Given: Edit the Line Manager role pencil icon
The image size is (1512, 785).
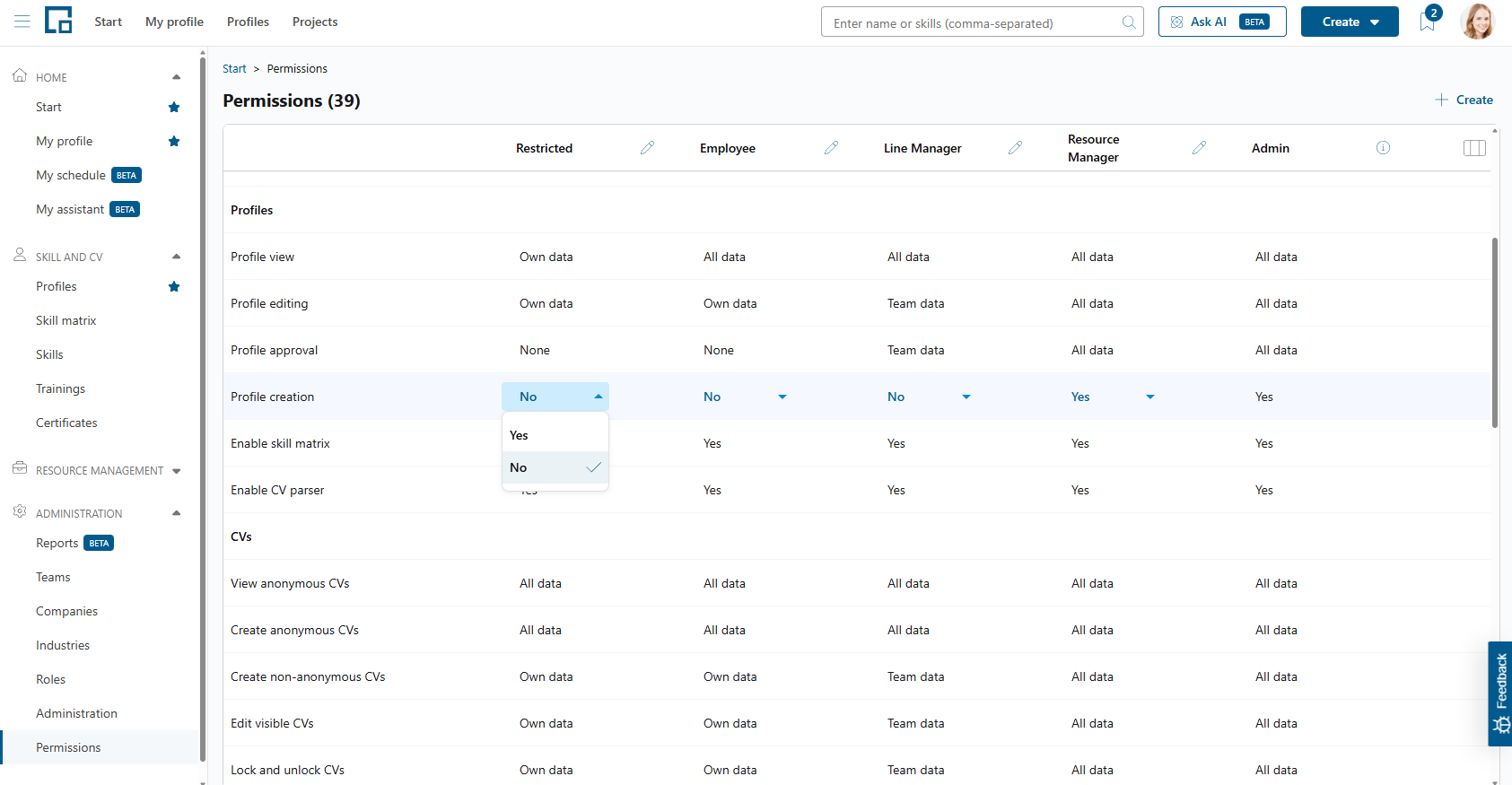Looking at the screenshot, I should (x=1015, y=148).
